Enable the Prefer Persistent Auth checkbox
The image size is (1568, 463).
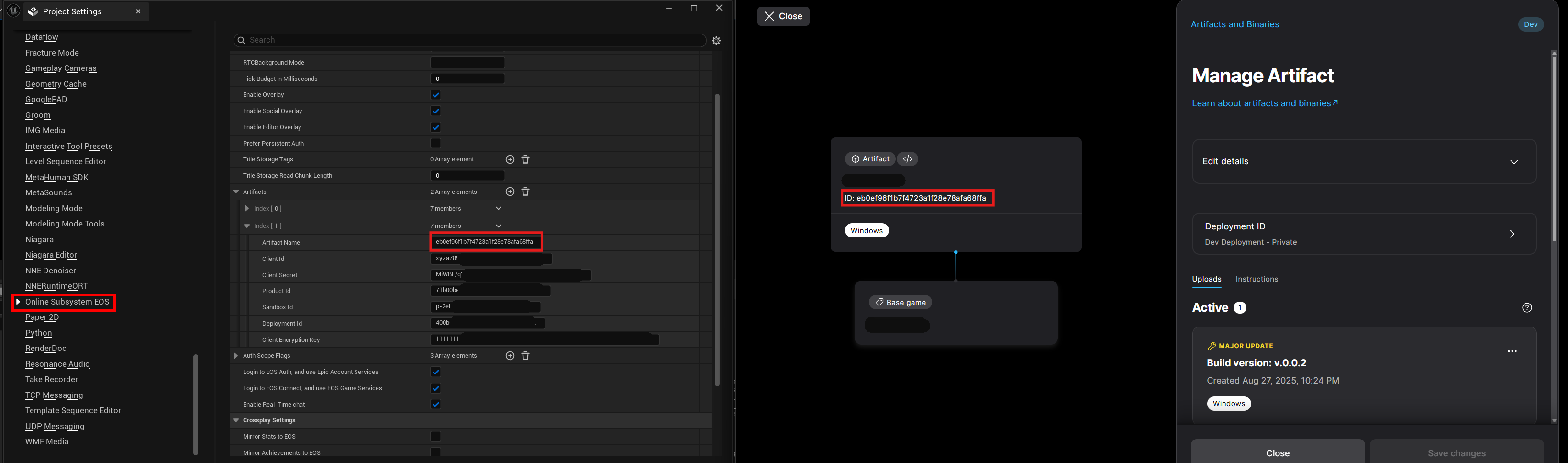pyautogui.click(x=435, y=143)
